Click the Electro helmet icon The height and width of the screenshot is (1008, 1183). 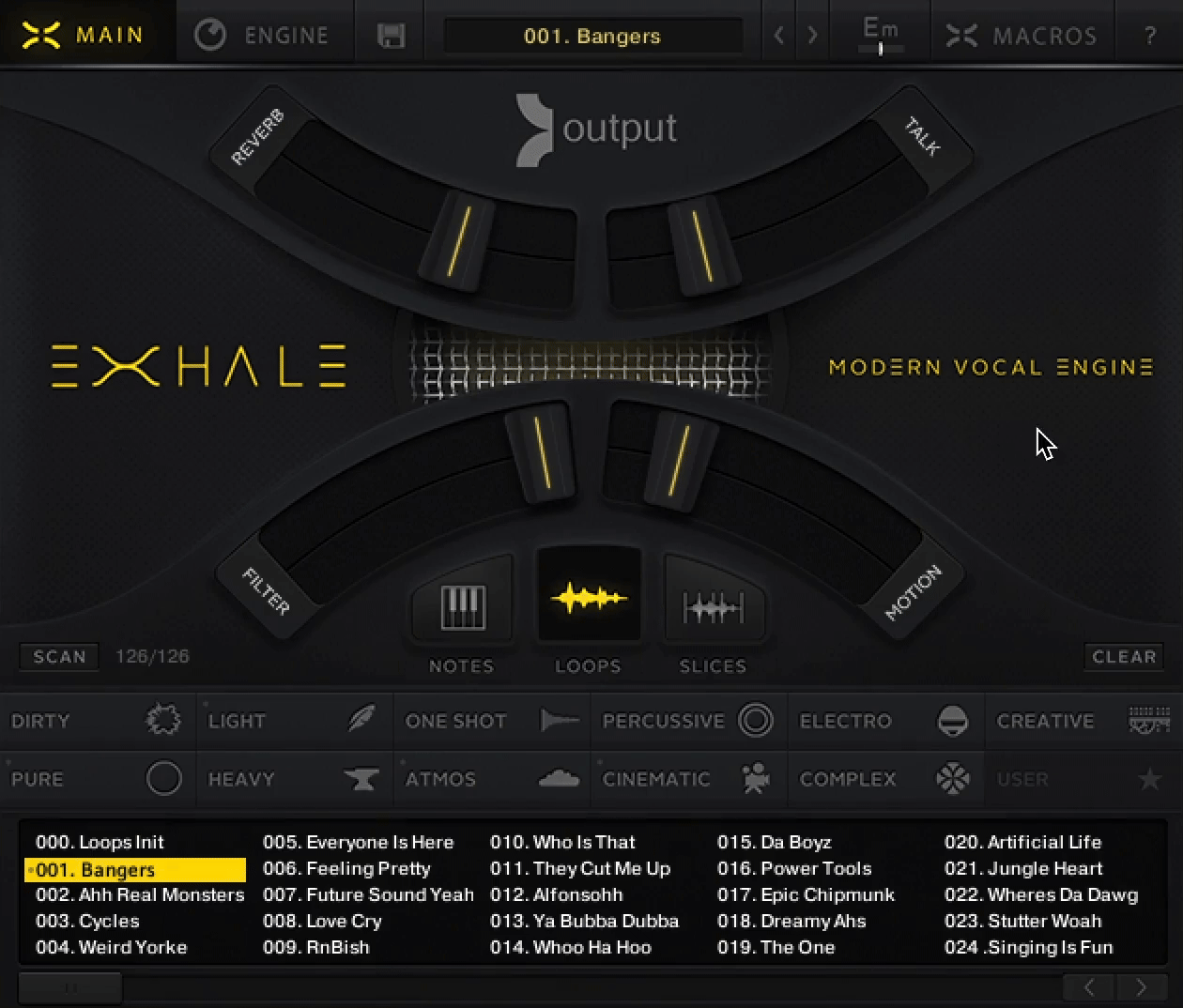(952, 720)
